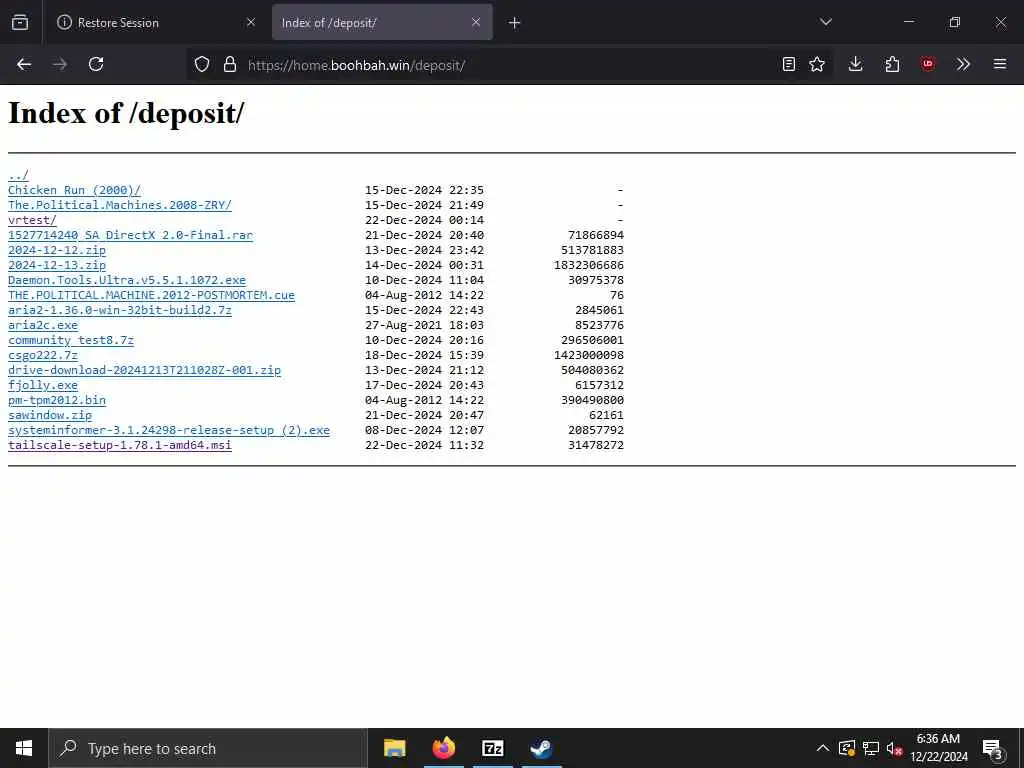Focus the URL address bar

(509, 65)
